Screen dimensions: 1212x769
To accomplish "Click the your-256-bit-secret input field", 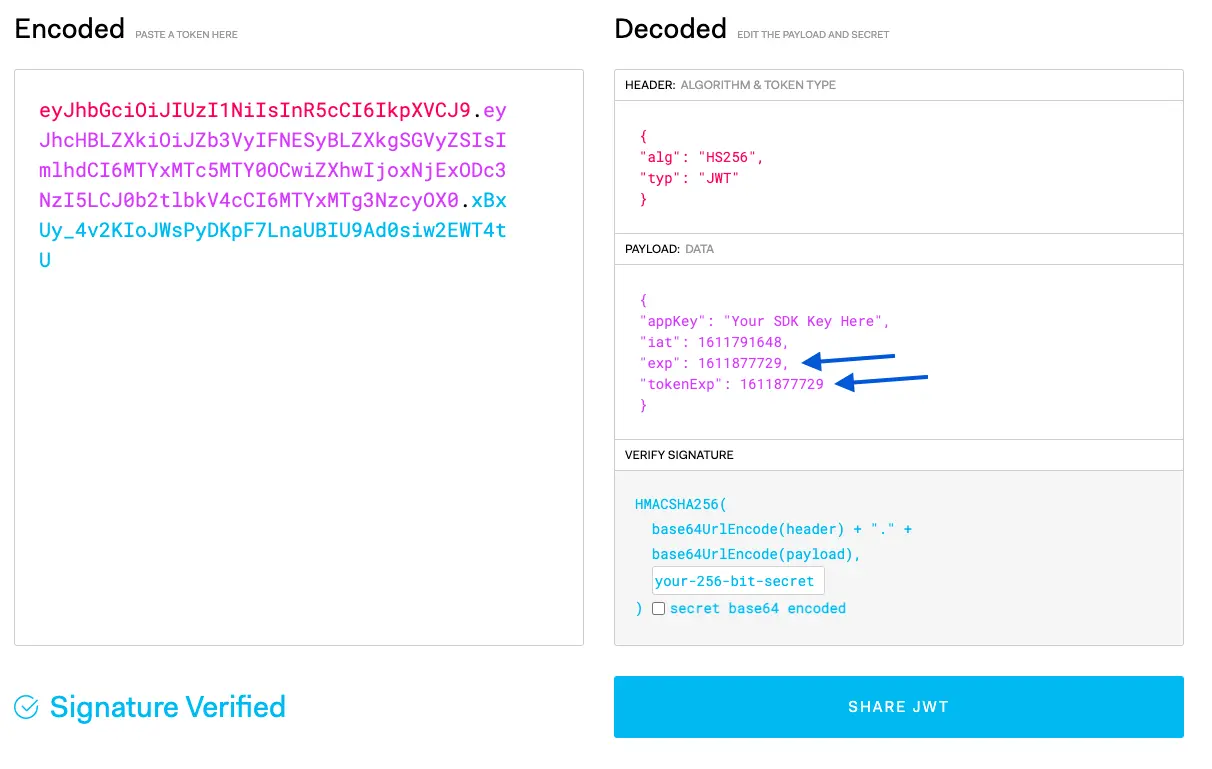I will (737, 580).
